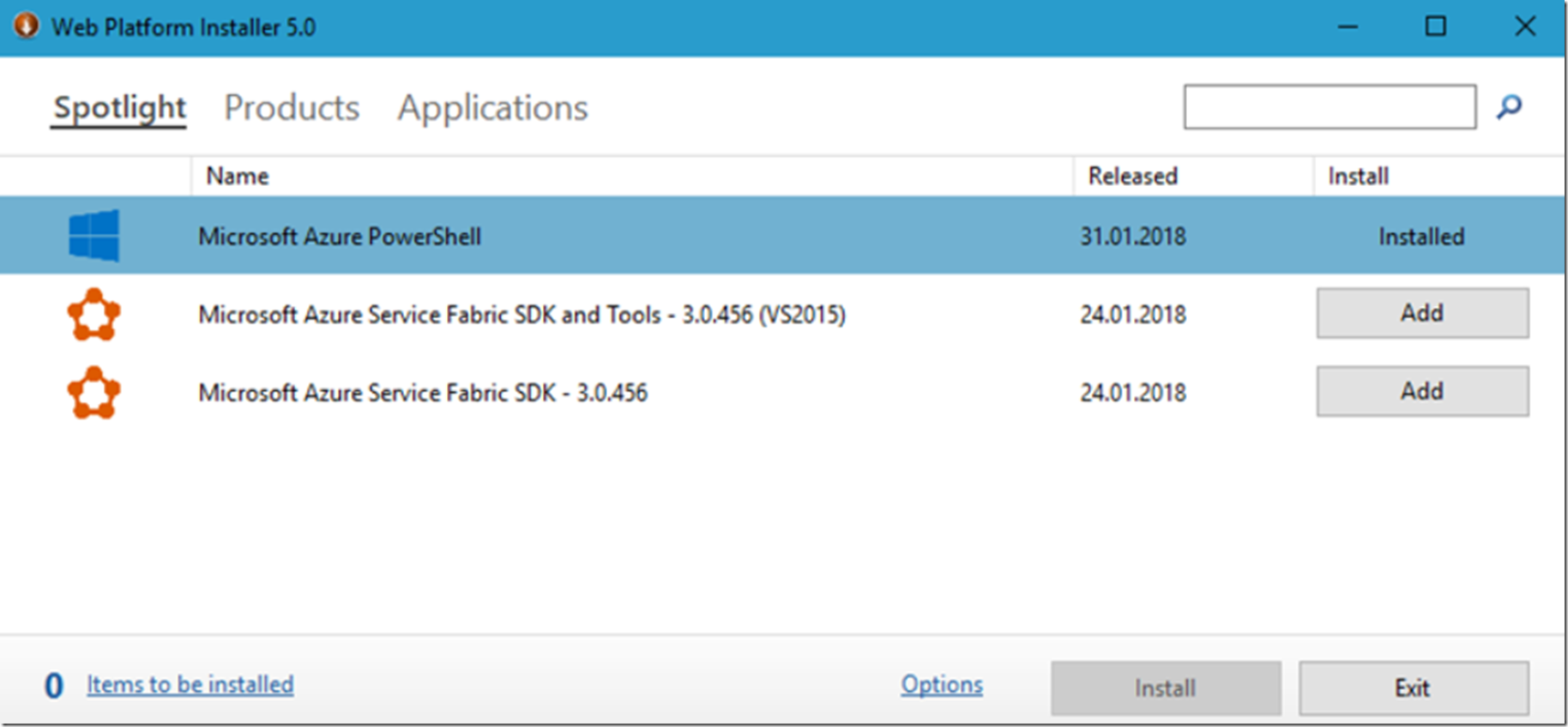Click the Exit button
Viewport: 1568px width, 727px height.
[1413, 688]
